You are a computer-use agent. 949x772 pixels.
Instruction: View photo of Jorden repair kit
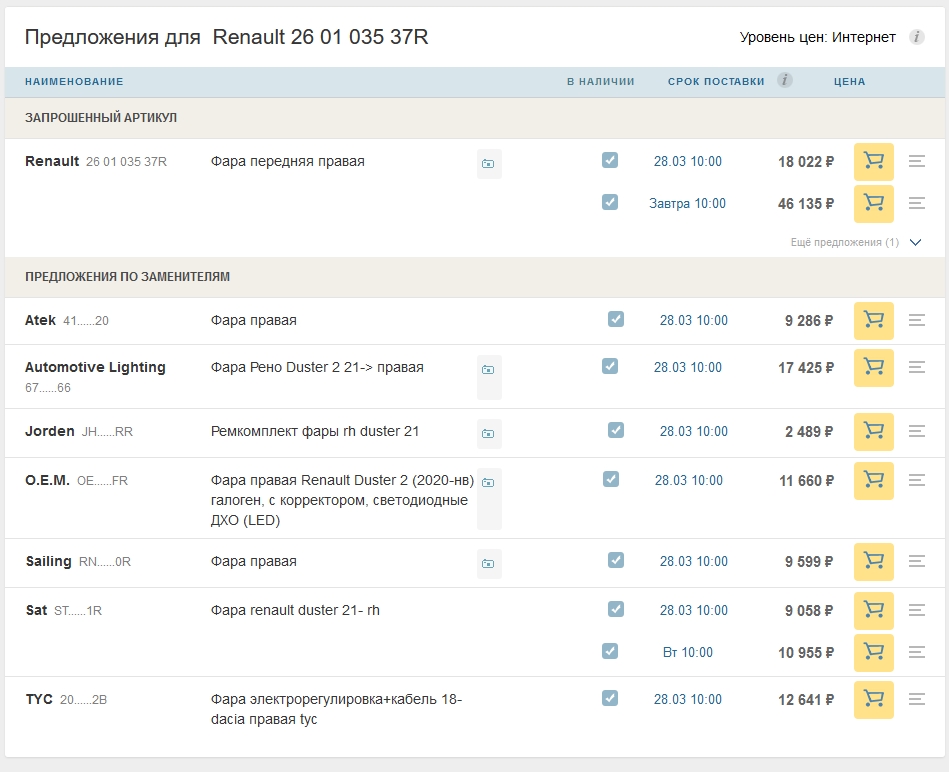click(488, 434)
